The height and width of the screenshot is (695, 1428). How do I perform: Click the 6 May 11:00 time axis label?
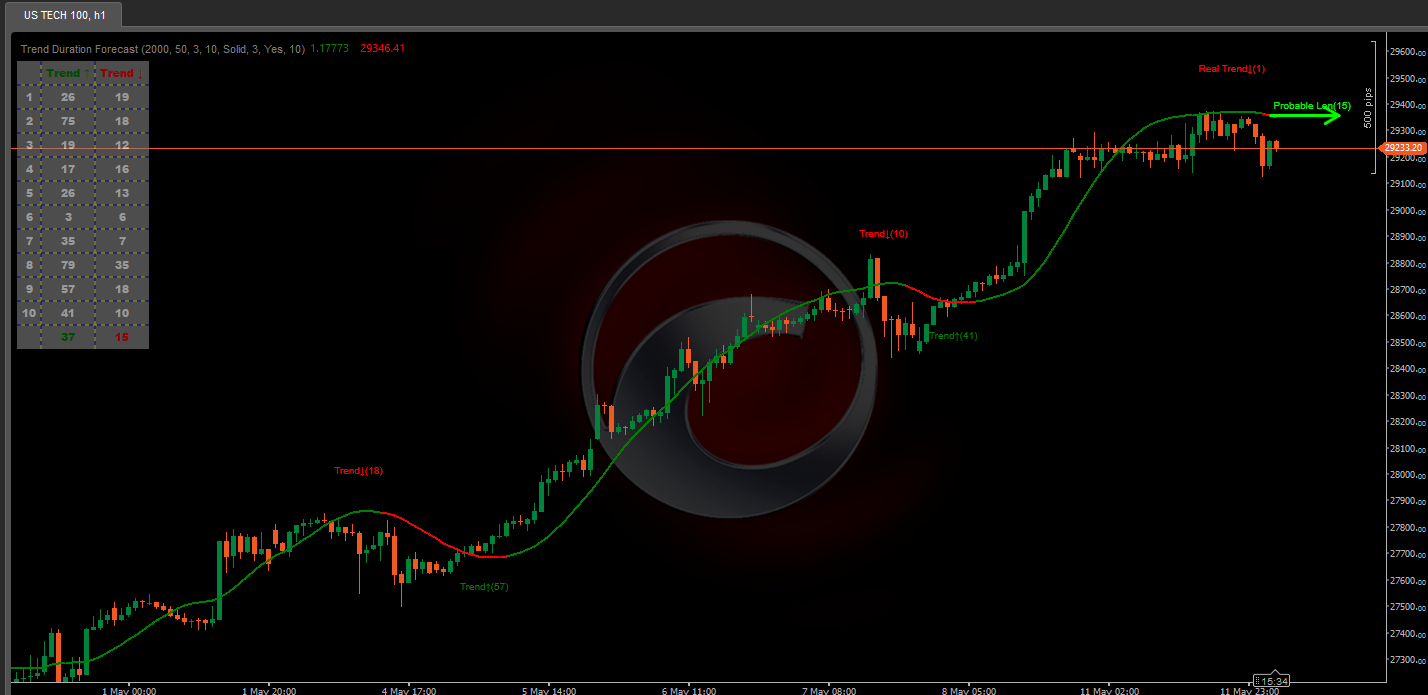pyautogui.click(x=689, y=690)
